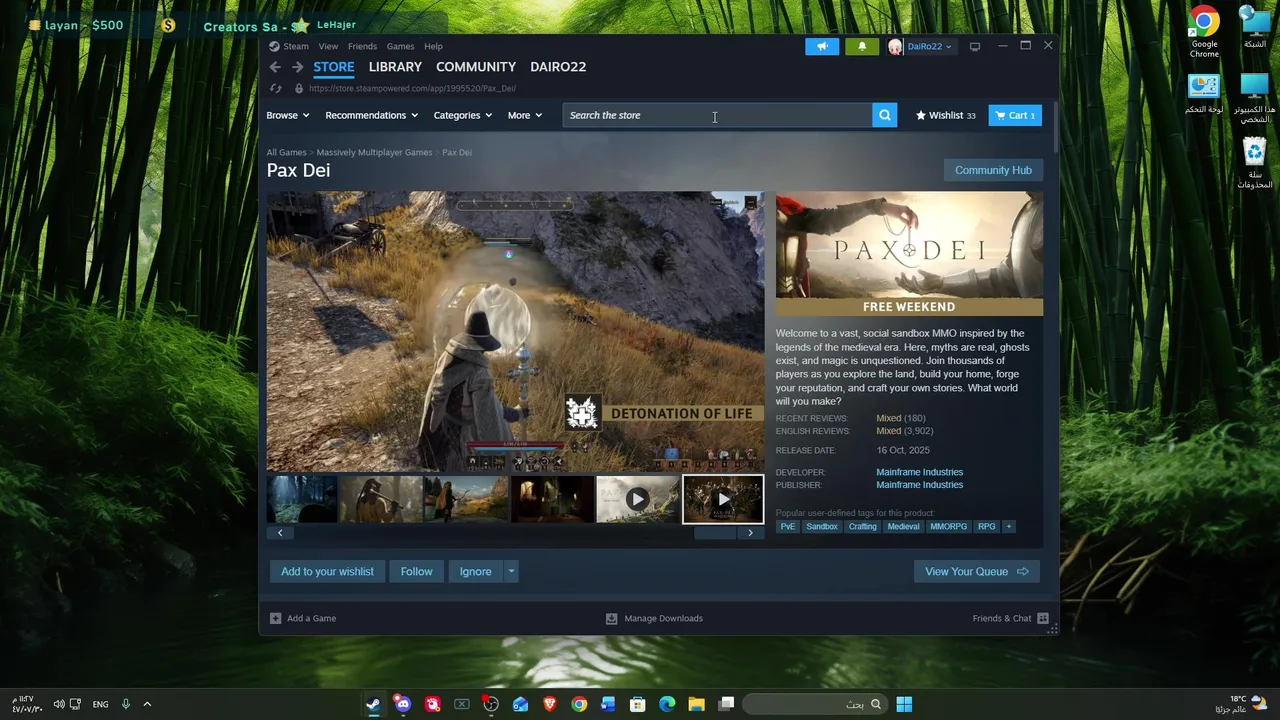Open the Games menu
This screenshot has height=720, width=1280.
click(400, 46)
